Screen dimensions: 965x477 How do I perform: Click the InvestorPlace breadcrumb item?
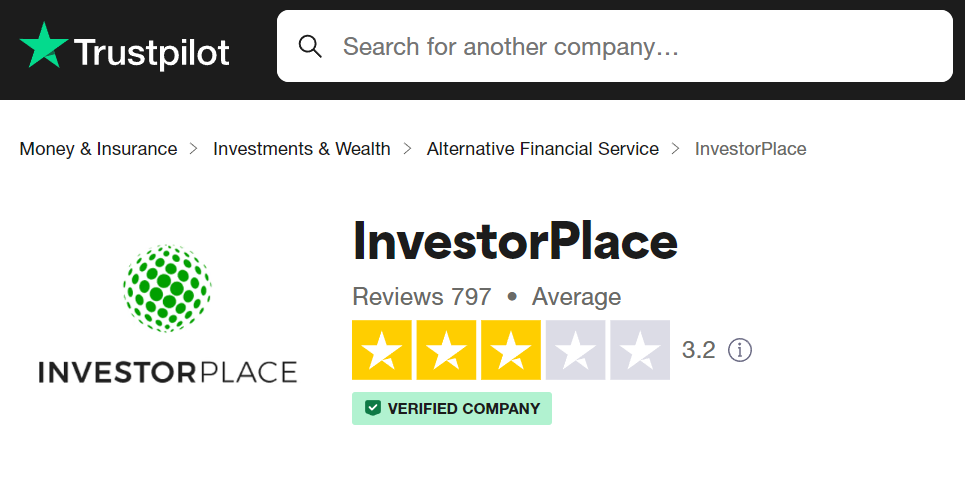click(750, 149)
